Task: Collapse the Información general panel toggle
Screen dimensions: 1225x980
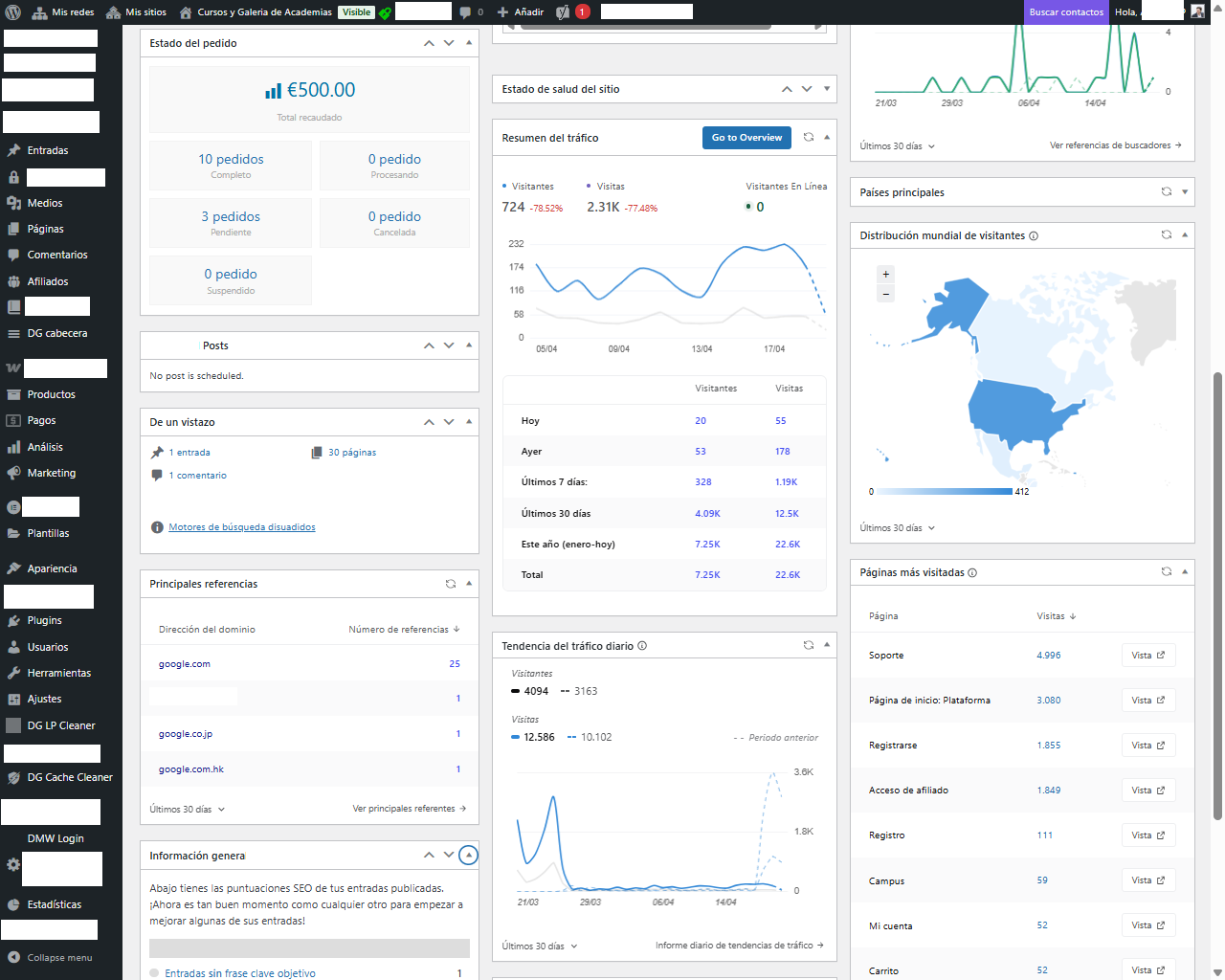Action: [x=468, y=855]
